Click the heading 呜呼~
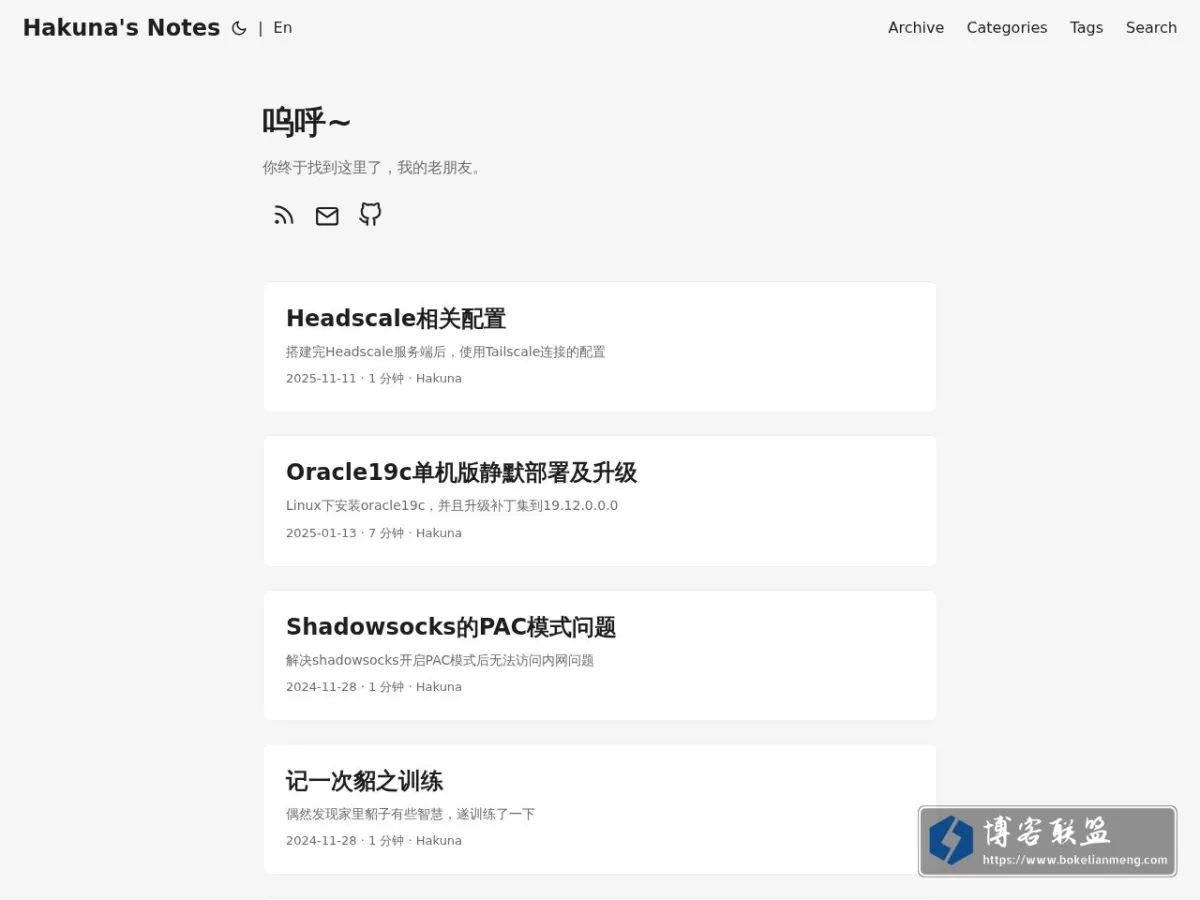 point(307,123)
